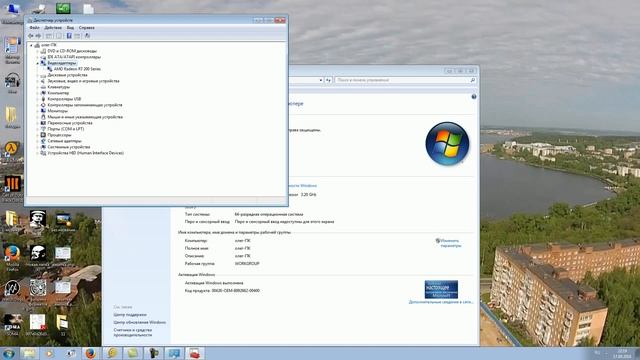The width and height of the screenshot is (640, 360).
Task: Select Мыши и иные указывающие устройства row
Action: [85, 117]
